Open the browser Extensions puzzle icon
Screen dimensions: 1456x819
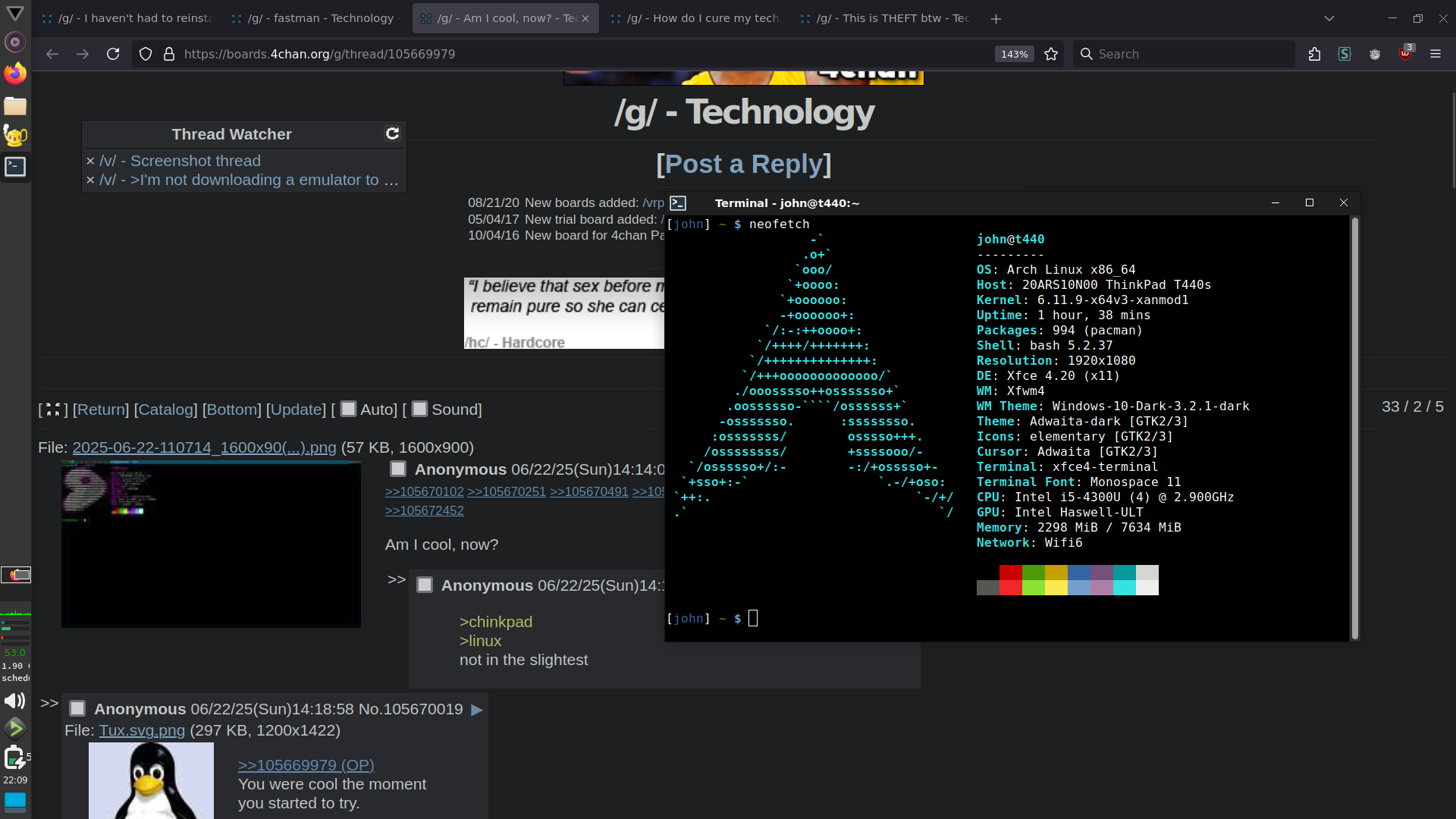[x=1314, y=54]
